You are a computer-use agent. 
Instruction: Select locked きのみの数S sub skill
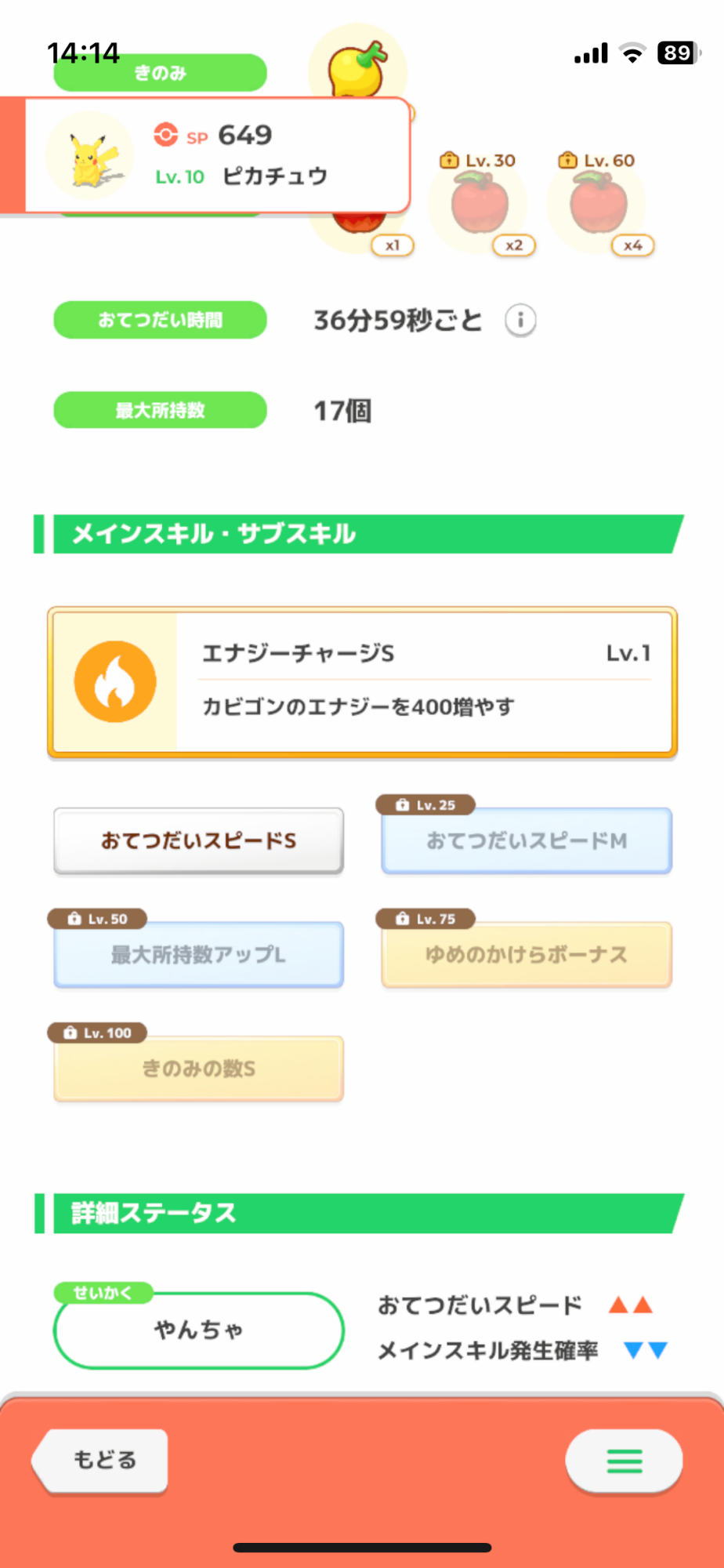198,1069
